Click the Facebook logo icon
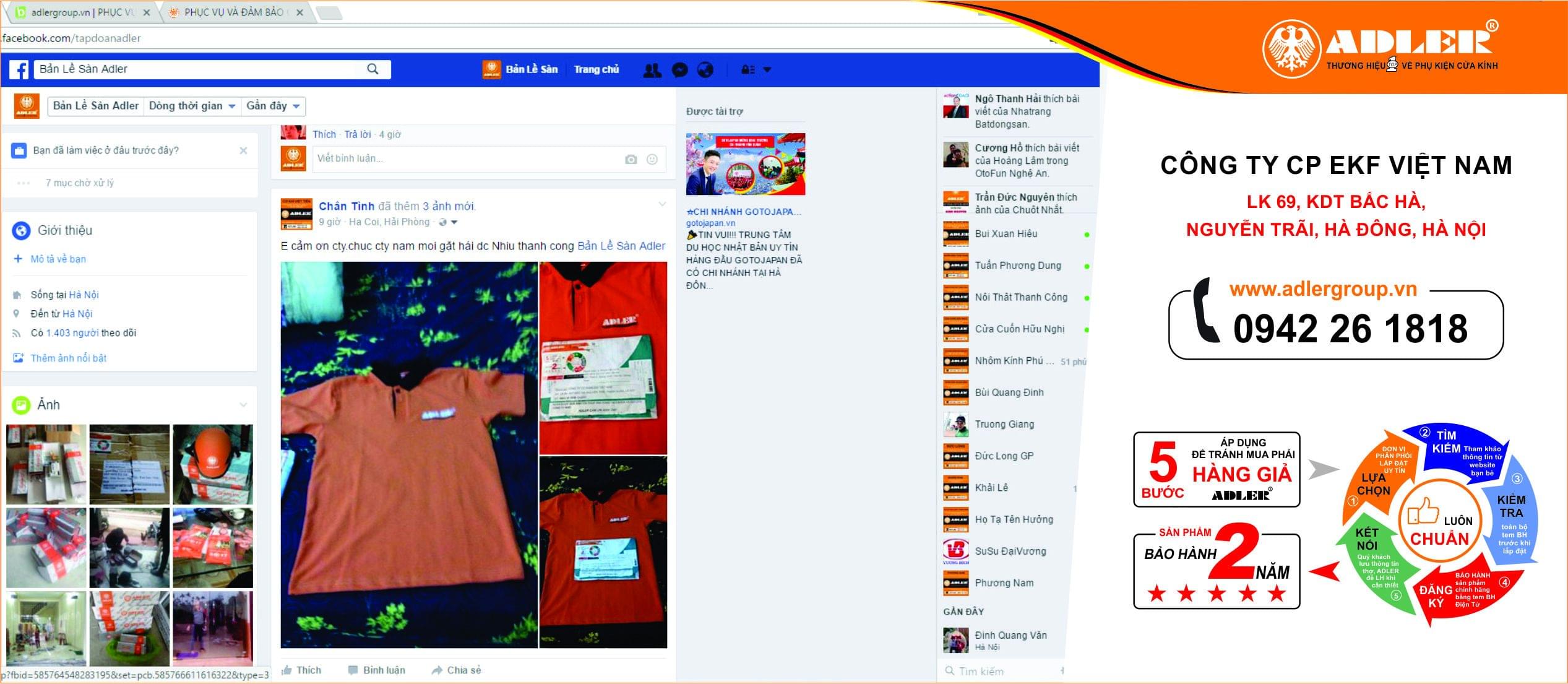Image resolution: width=1568 pixels, height=684 pixels. point(19,69)
